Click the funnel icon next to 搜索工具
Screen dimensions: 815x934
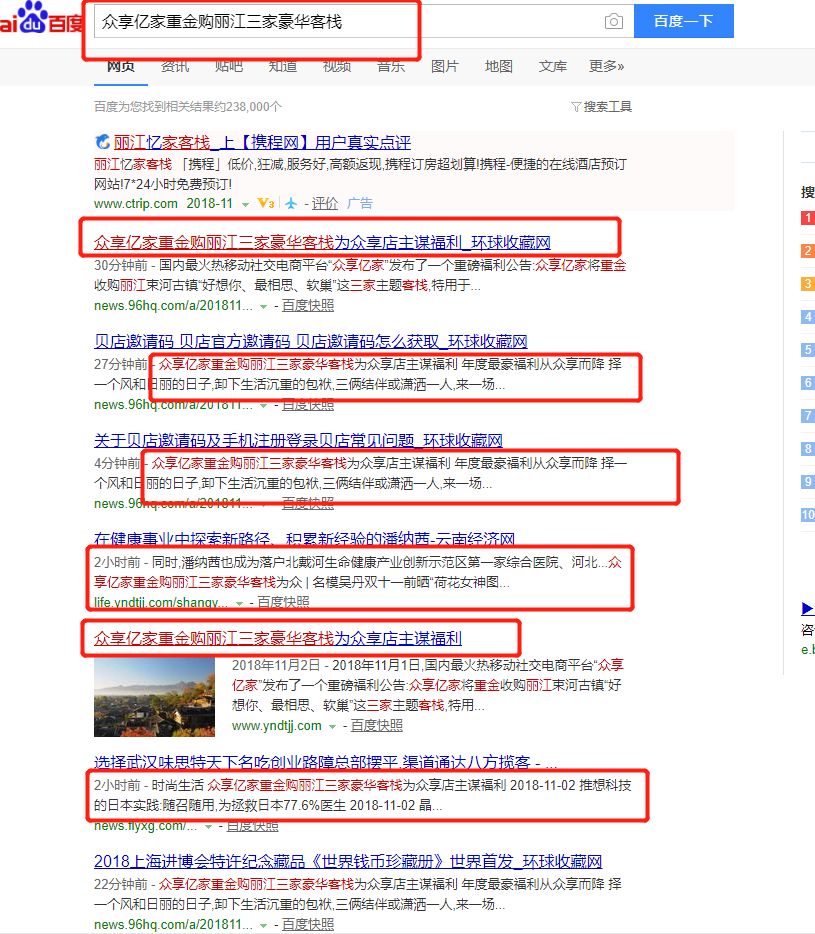tap(576, 107)
